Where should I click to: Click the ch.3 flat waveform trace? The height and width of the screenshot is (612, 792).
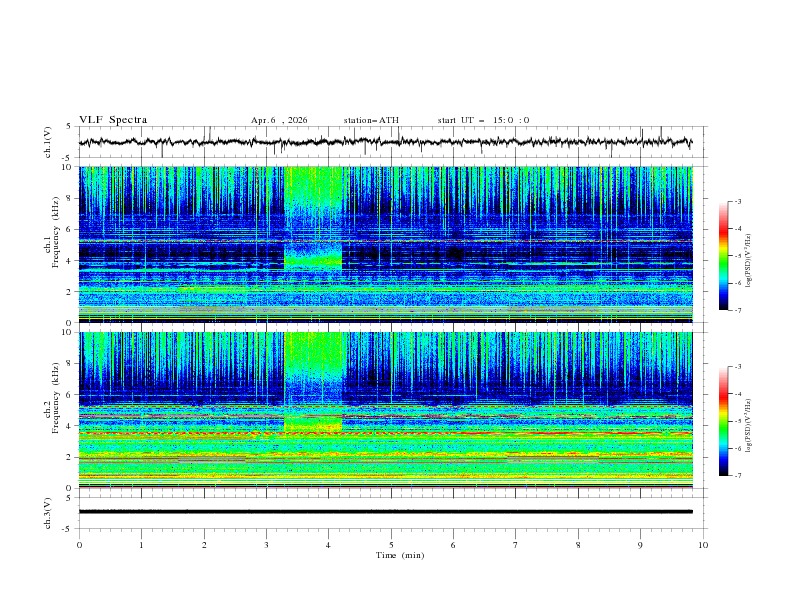[x=385, y=512]
